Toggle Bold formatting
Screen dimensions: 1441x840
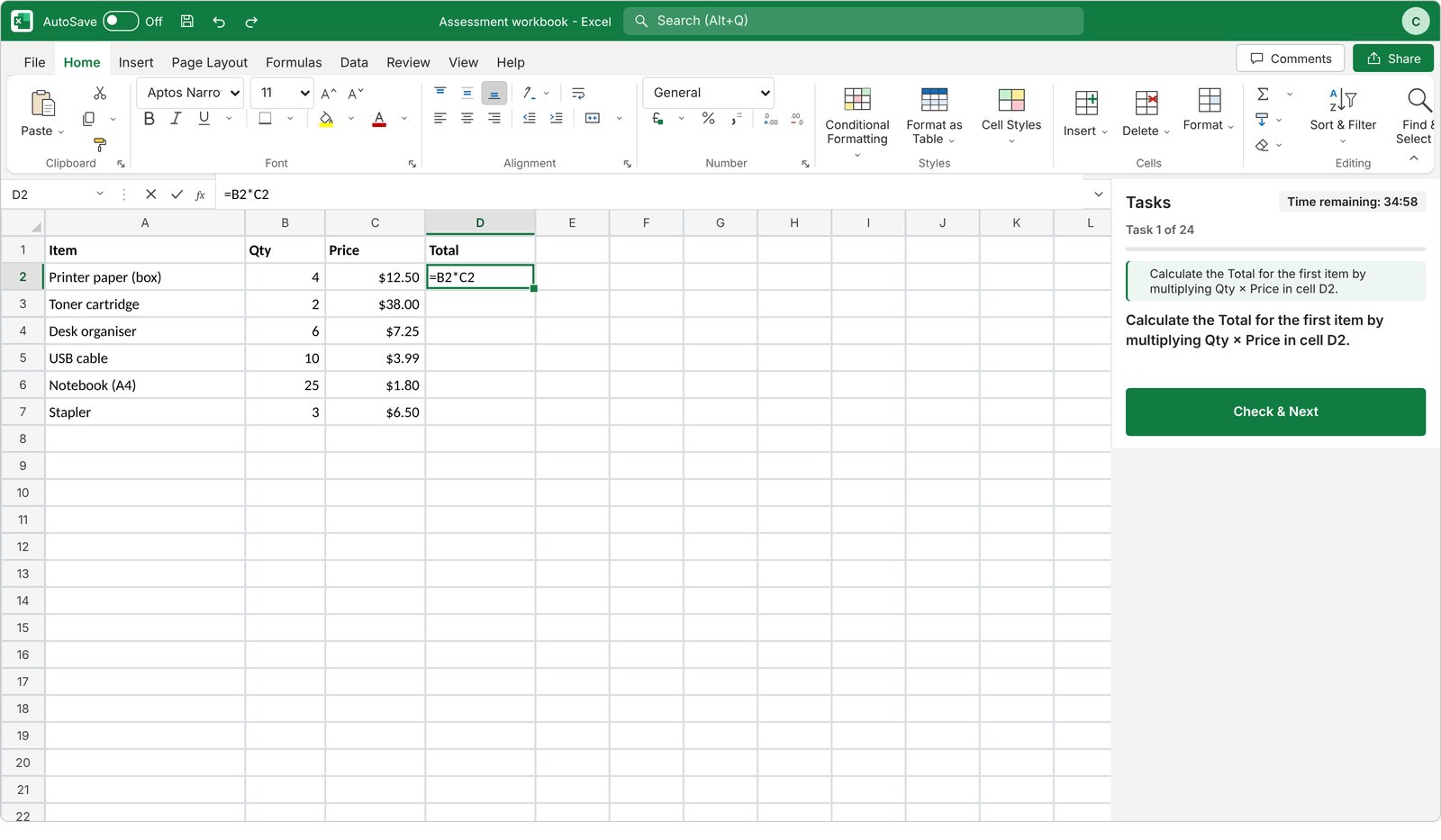pyautogui.click(x=150, y=118)
